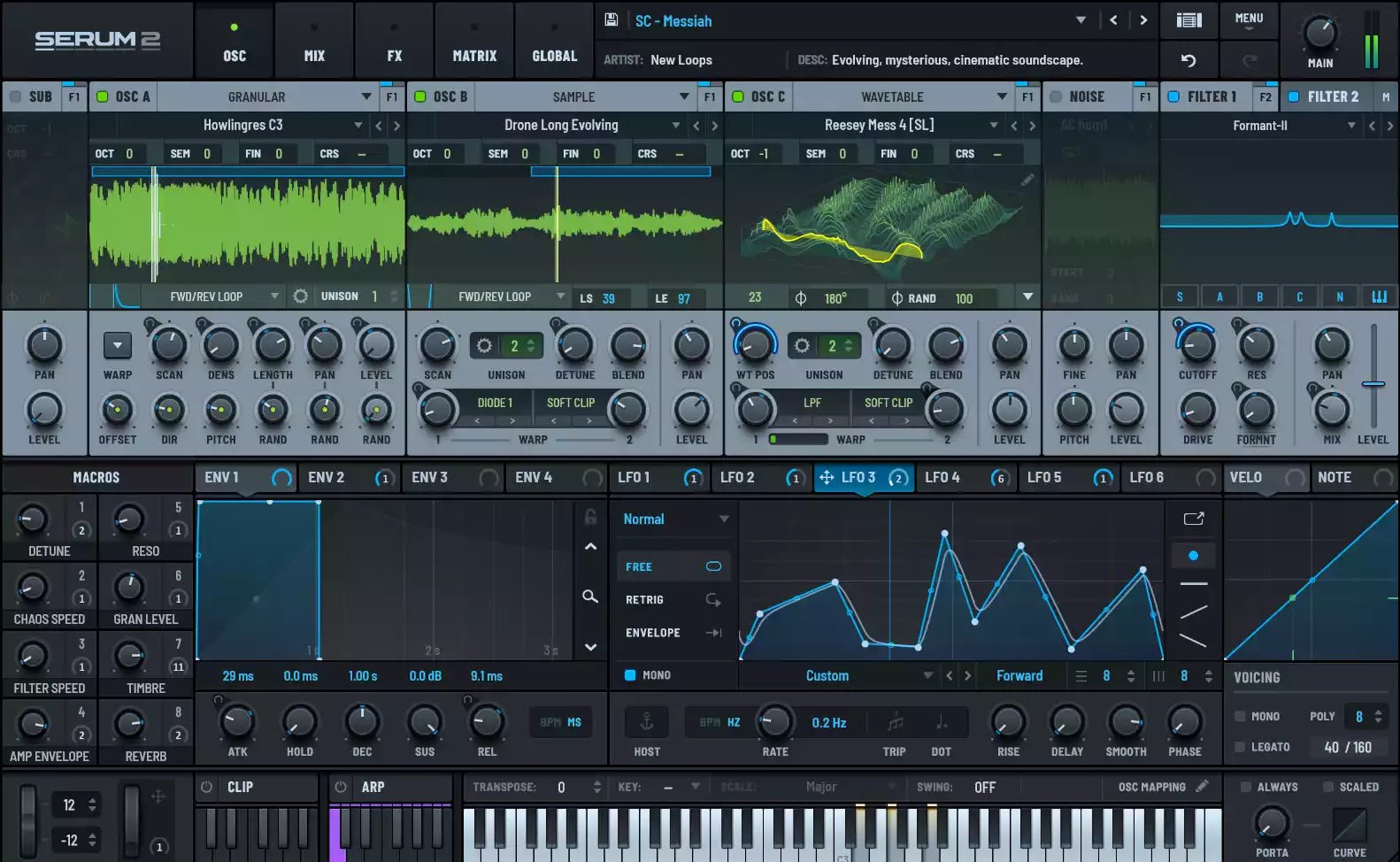This screenshot has width=1400, height=862.
Task: Select the LFO flat line draw tool
Action: [x=1194, y=584]
